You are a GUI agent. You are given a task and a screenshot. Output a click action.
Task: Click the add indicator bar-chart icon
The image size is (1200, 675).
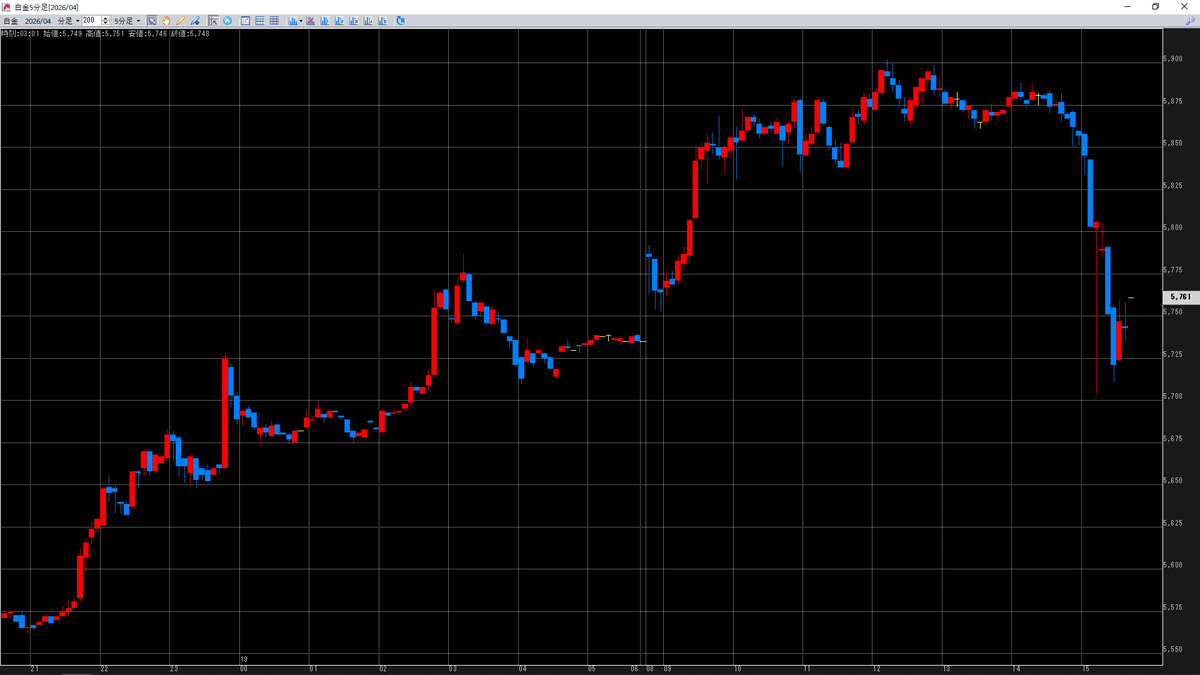point(292,21)
